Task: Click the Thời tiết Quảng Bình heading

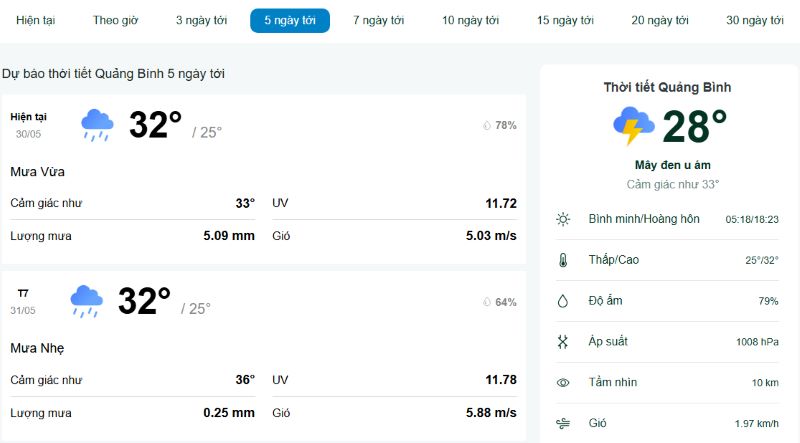Action: [667, 87]
